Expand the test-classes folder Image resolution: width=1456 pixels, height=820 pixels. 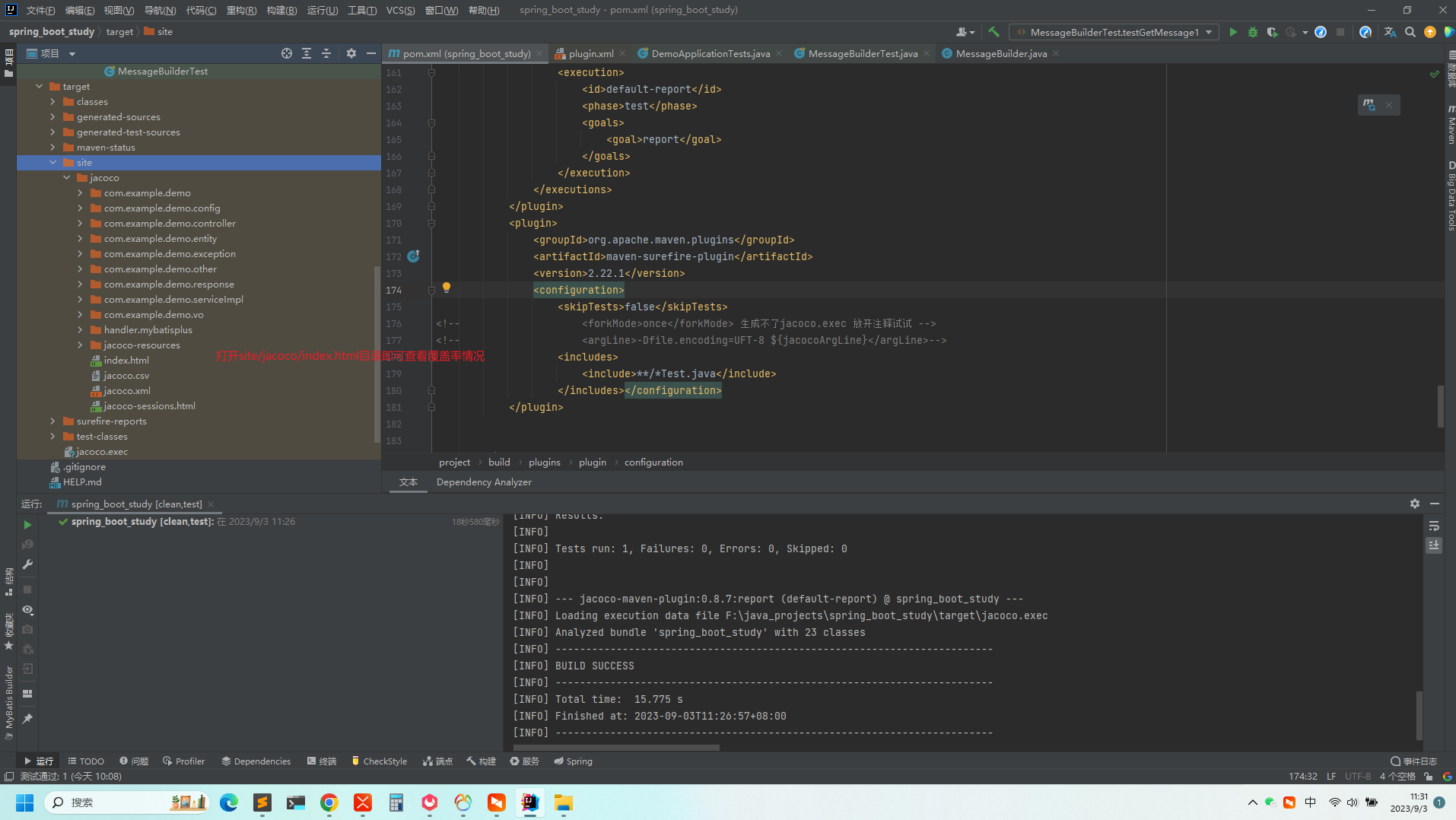coord(52,437)
